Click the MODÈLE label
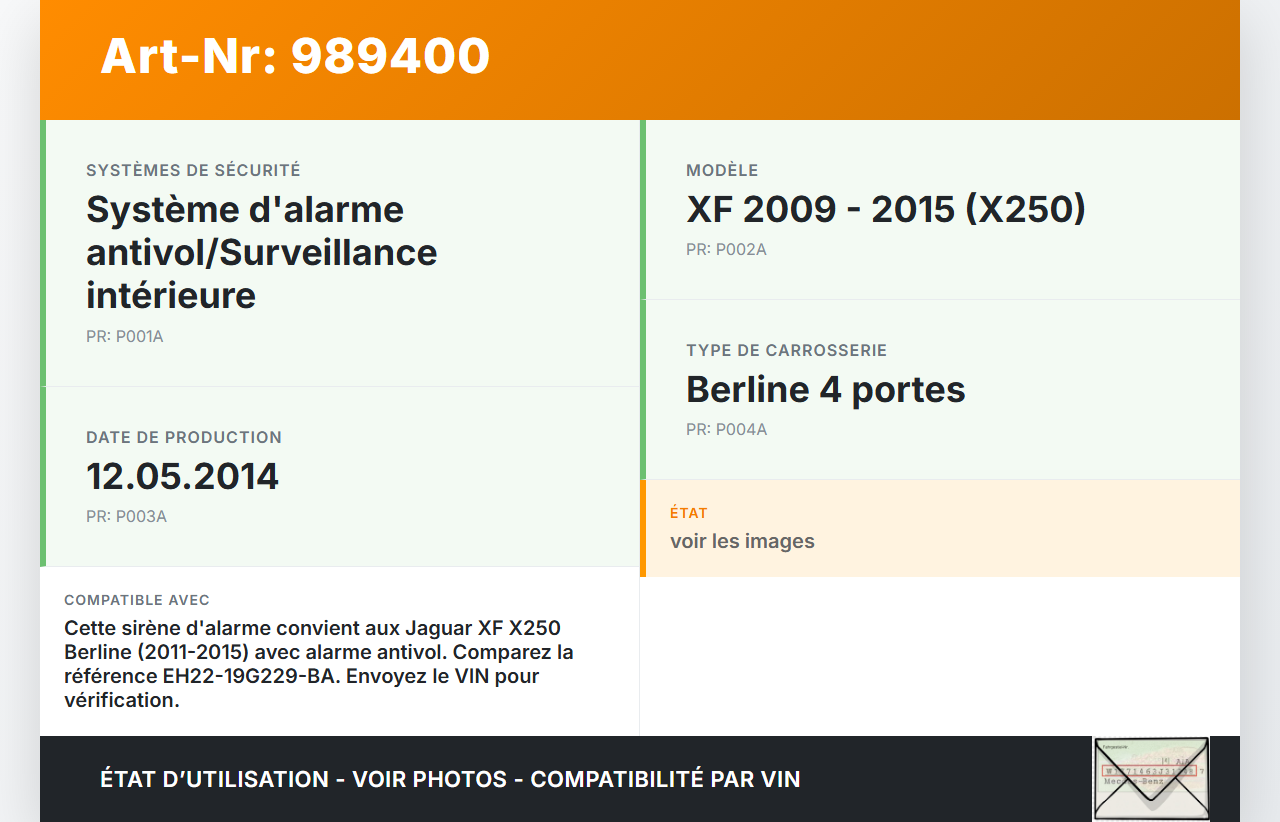 coord(722,171)
